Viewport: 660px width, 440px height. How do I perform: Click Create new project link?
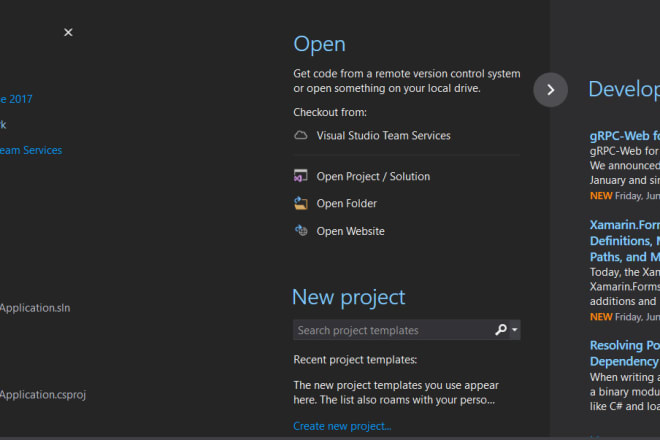coord(342,426)
